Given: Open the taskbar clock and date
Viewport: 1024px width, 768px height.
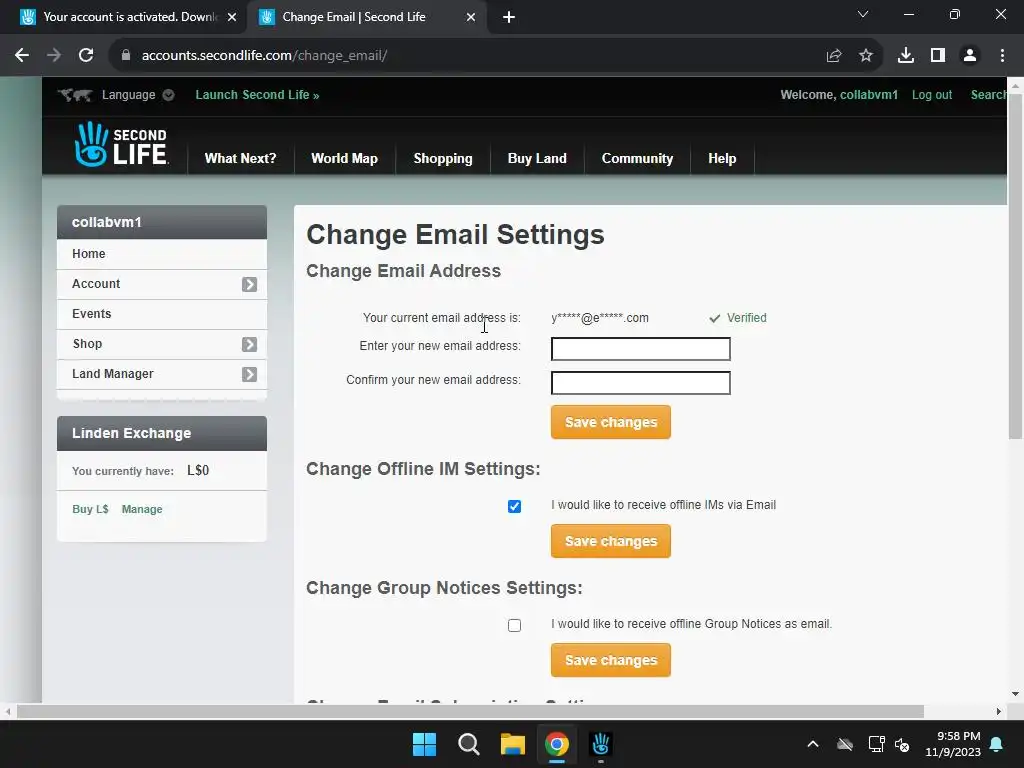Looking at the screenshot, I should (953, 744).
